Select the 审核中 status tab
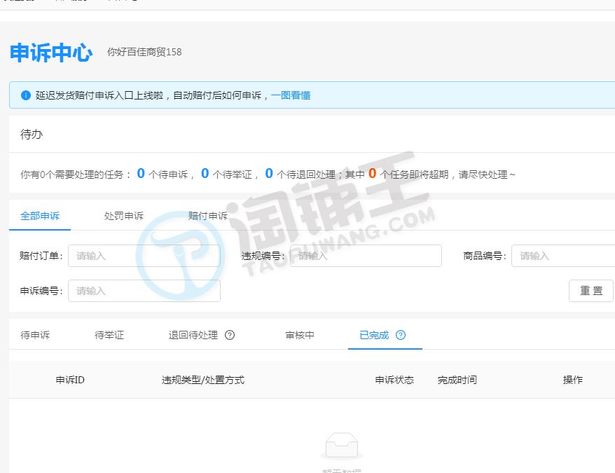This screenshot has height=473, width=615. [300, 335]
